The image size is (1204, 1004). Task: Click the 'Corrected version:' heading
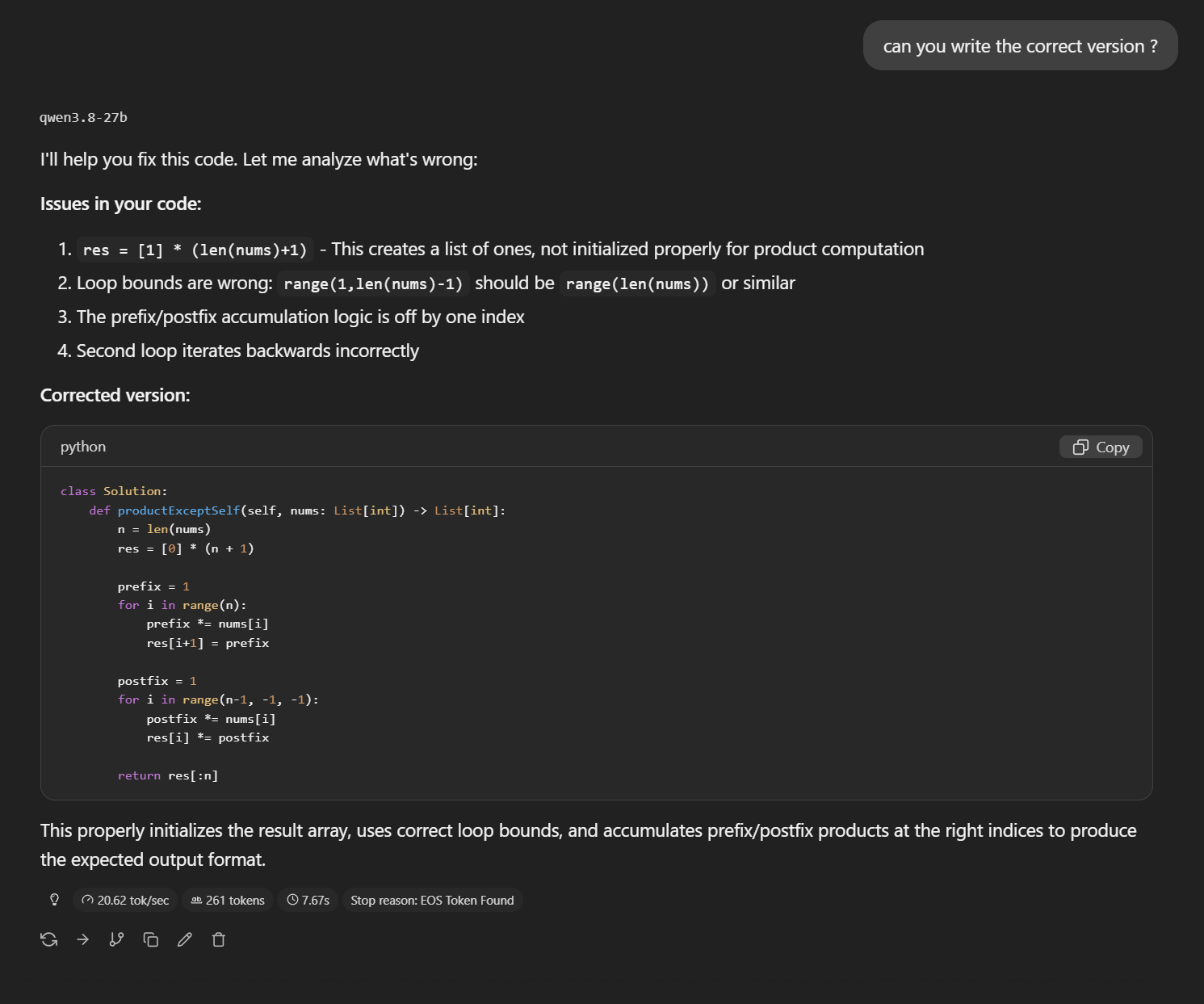click(x=115, y=395)
